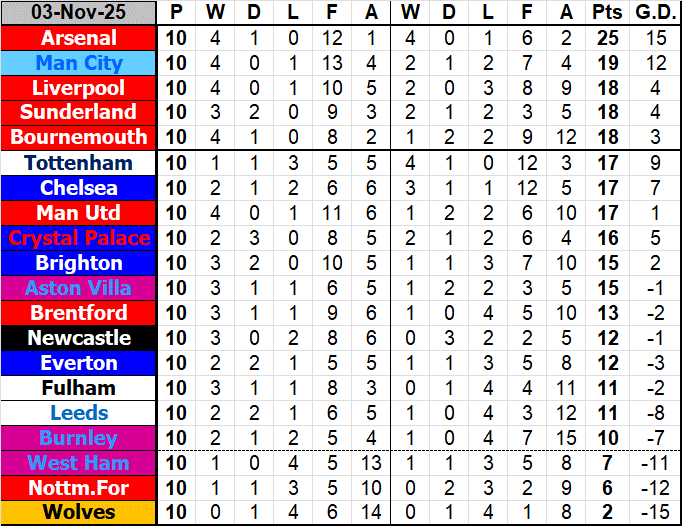Click the Crystal Palace team cell
Screen dimensions: 682x526
[79, 238]
